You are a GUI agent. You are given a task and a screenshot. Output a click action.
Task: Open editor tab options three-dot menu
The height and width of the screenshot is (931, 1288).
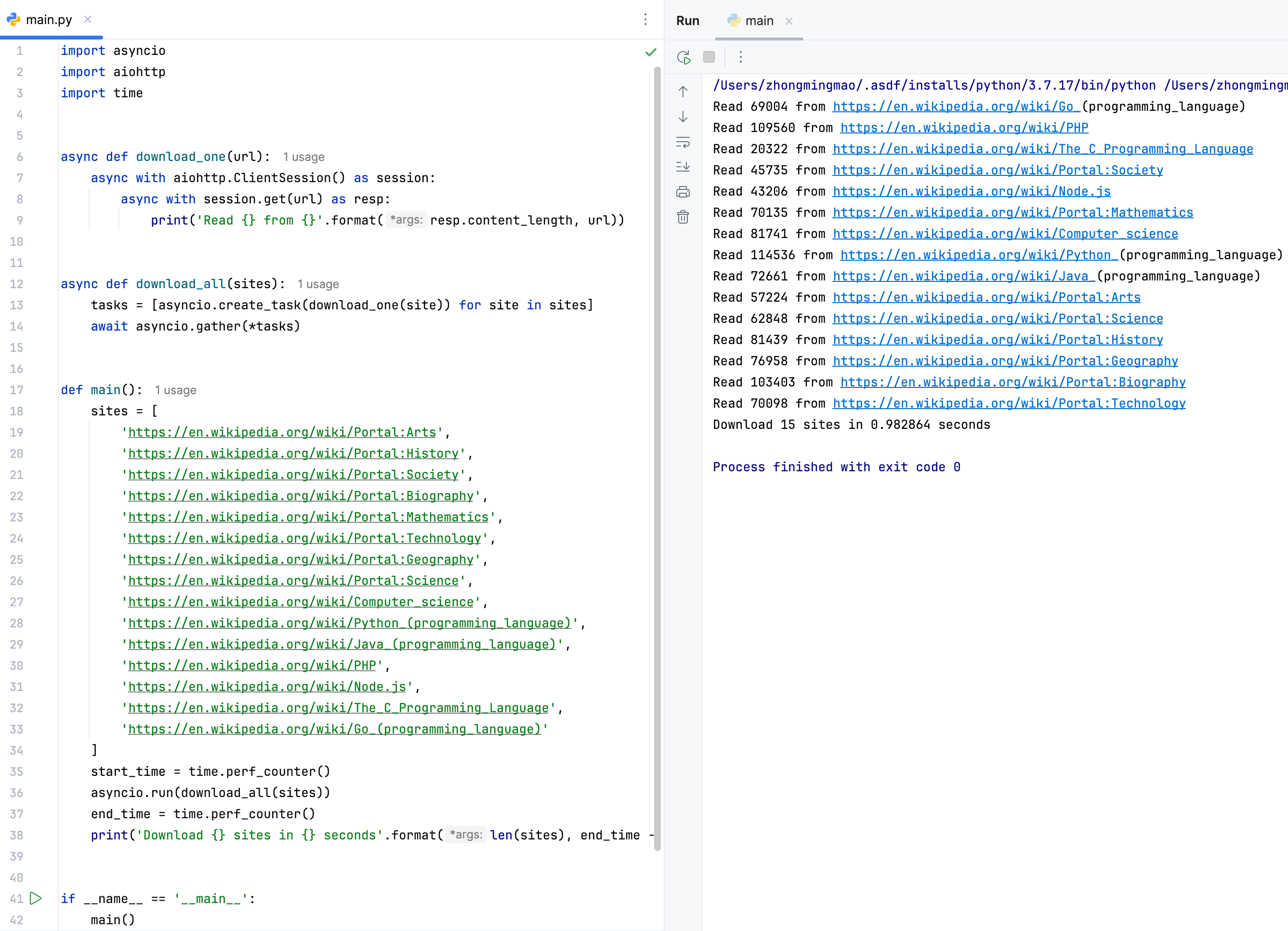[645, 20]
